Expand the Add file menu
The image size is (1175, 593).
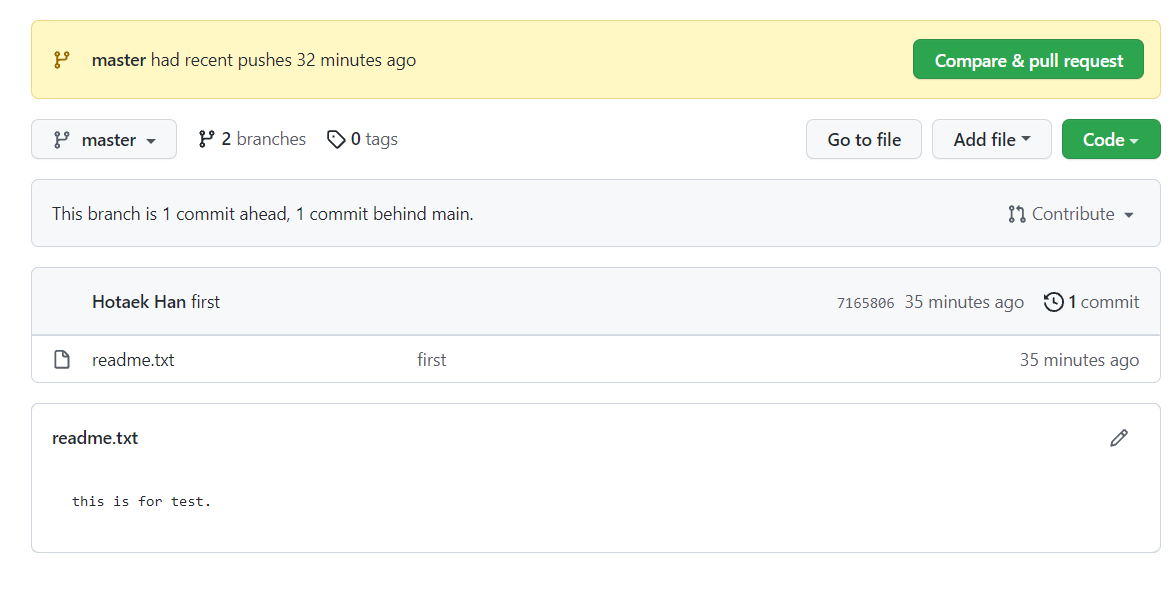(991, 139)
